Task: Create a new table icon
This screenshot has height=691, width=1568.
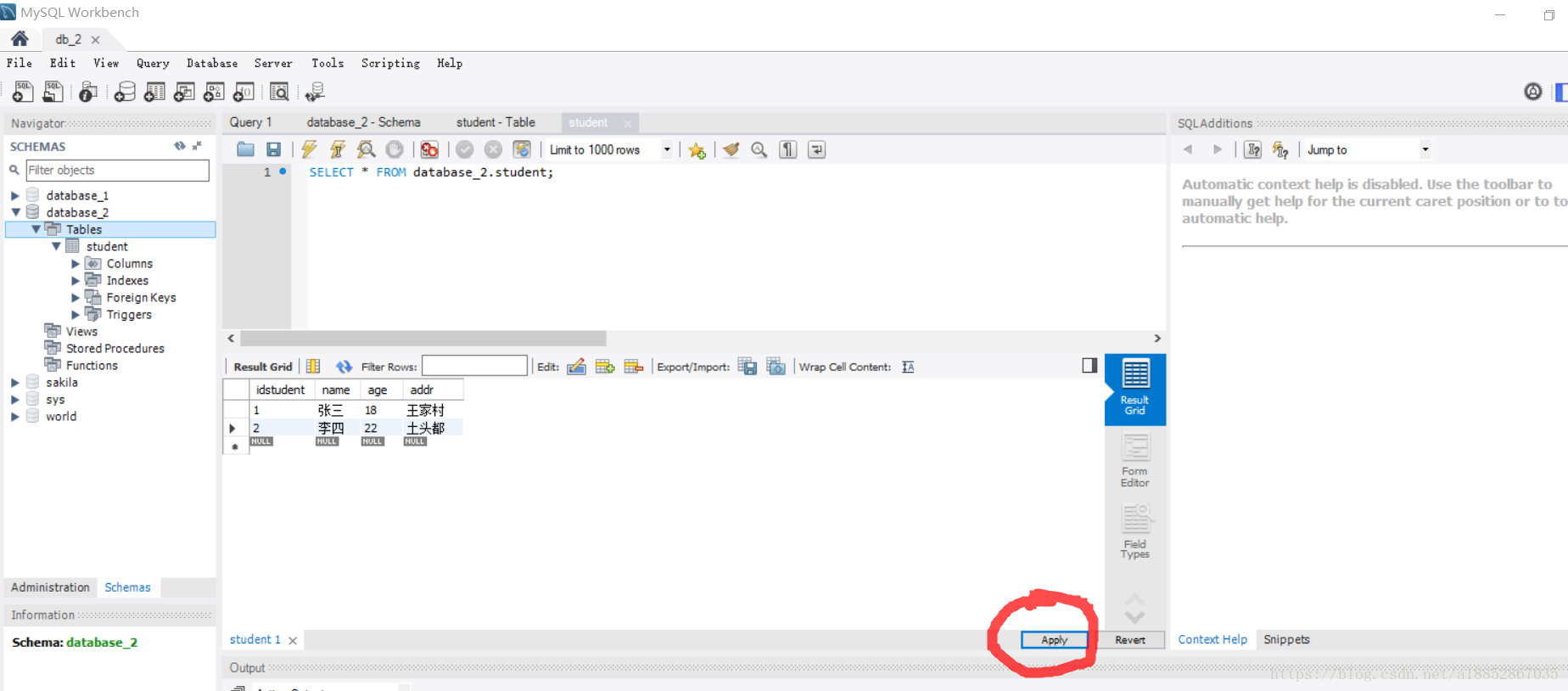Action: point(154,92)
